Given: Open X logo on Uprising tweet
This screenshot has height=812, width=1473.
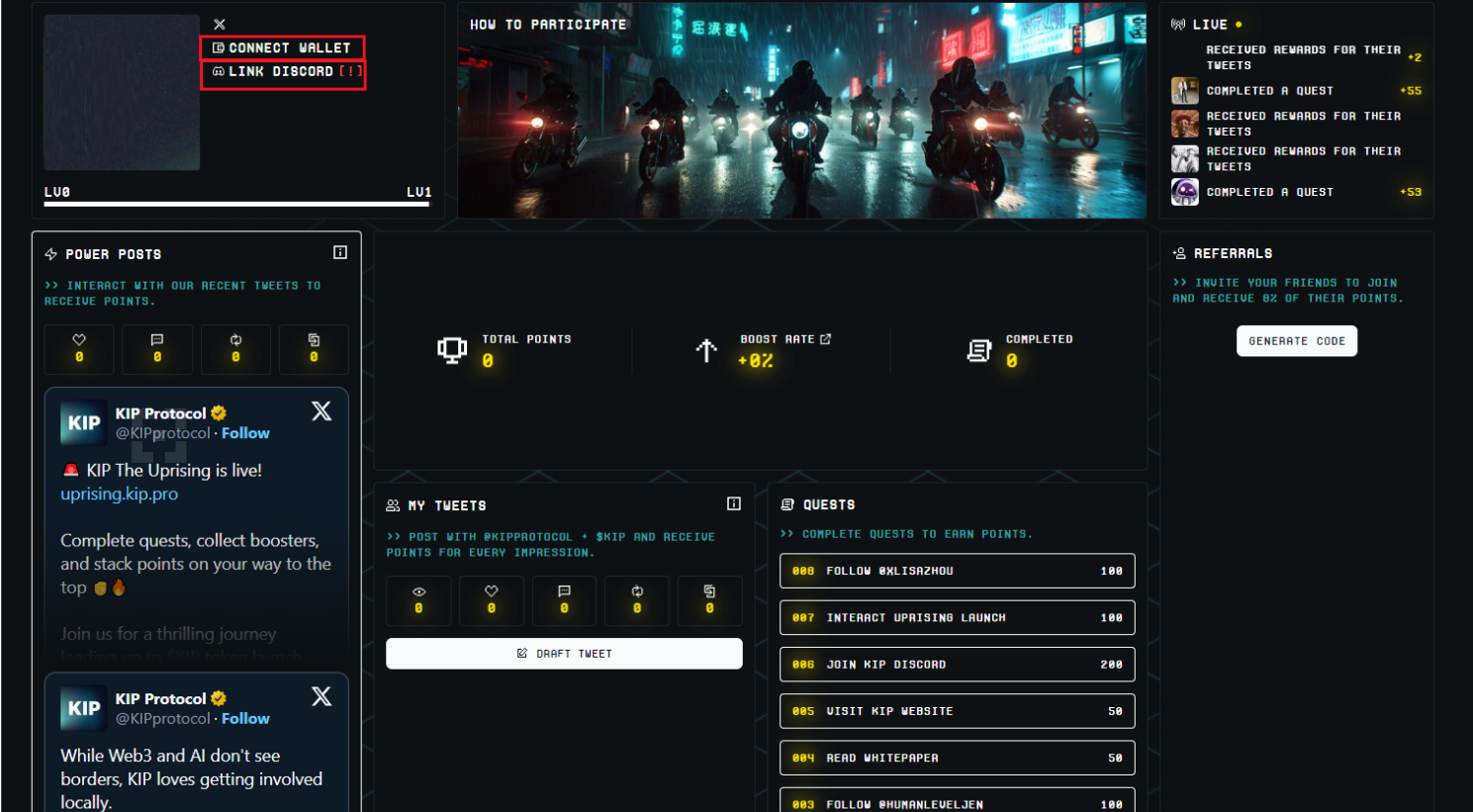Looking at the screenshot, I should [x=322, y=411].
